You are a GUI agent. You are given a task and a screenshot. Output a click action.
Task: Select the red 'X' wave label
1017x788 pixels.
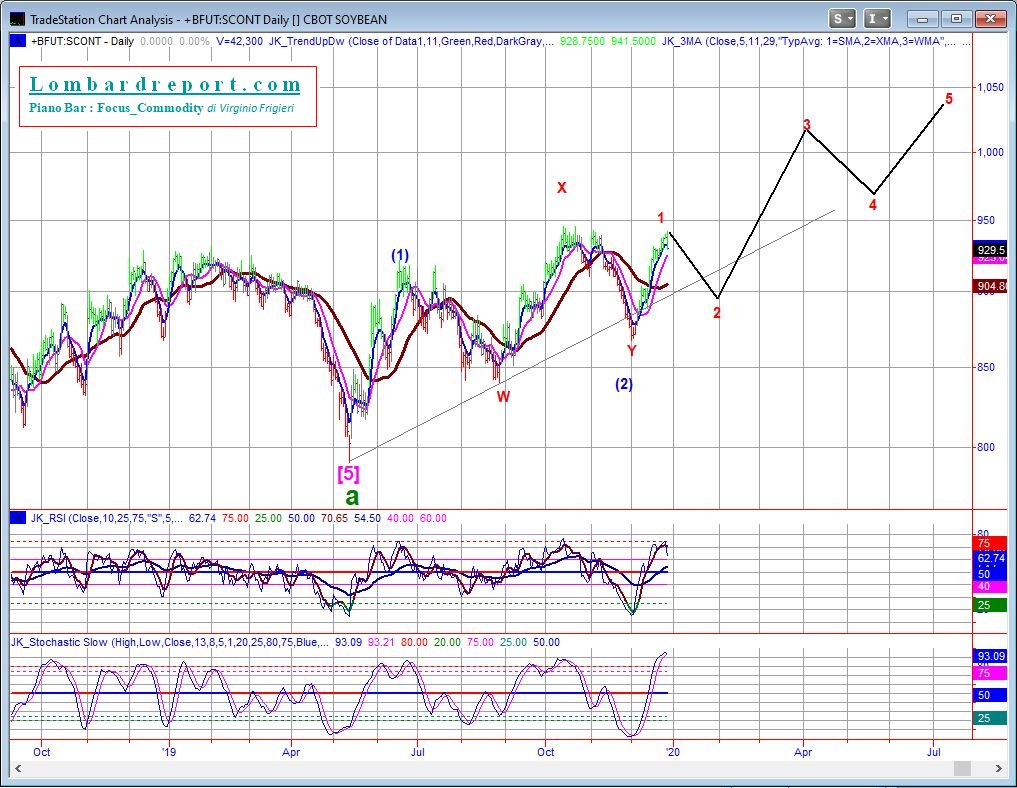pyautogui.click(x=562, y=188)
